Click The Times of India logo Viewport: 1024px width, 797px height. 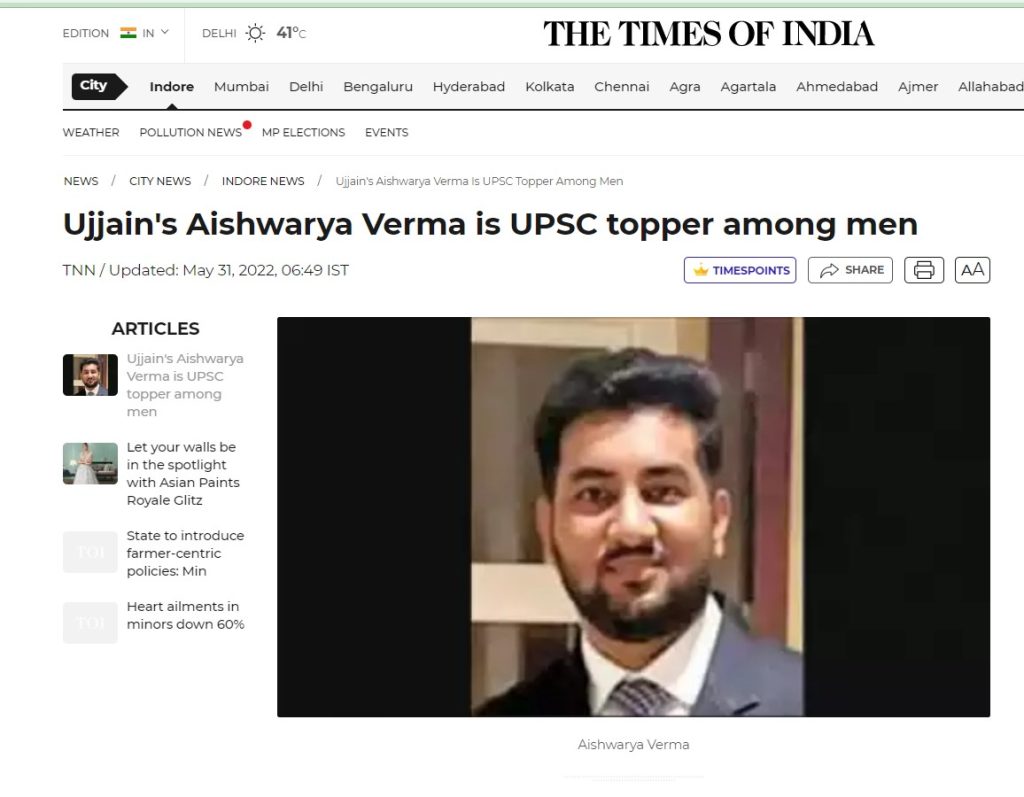[x=709, y=34]
